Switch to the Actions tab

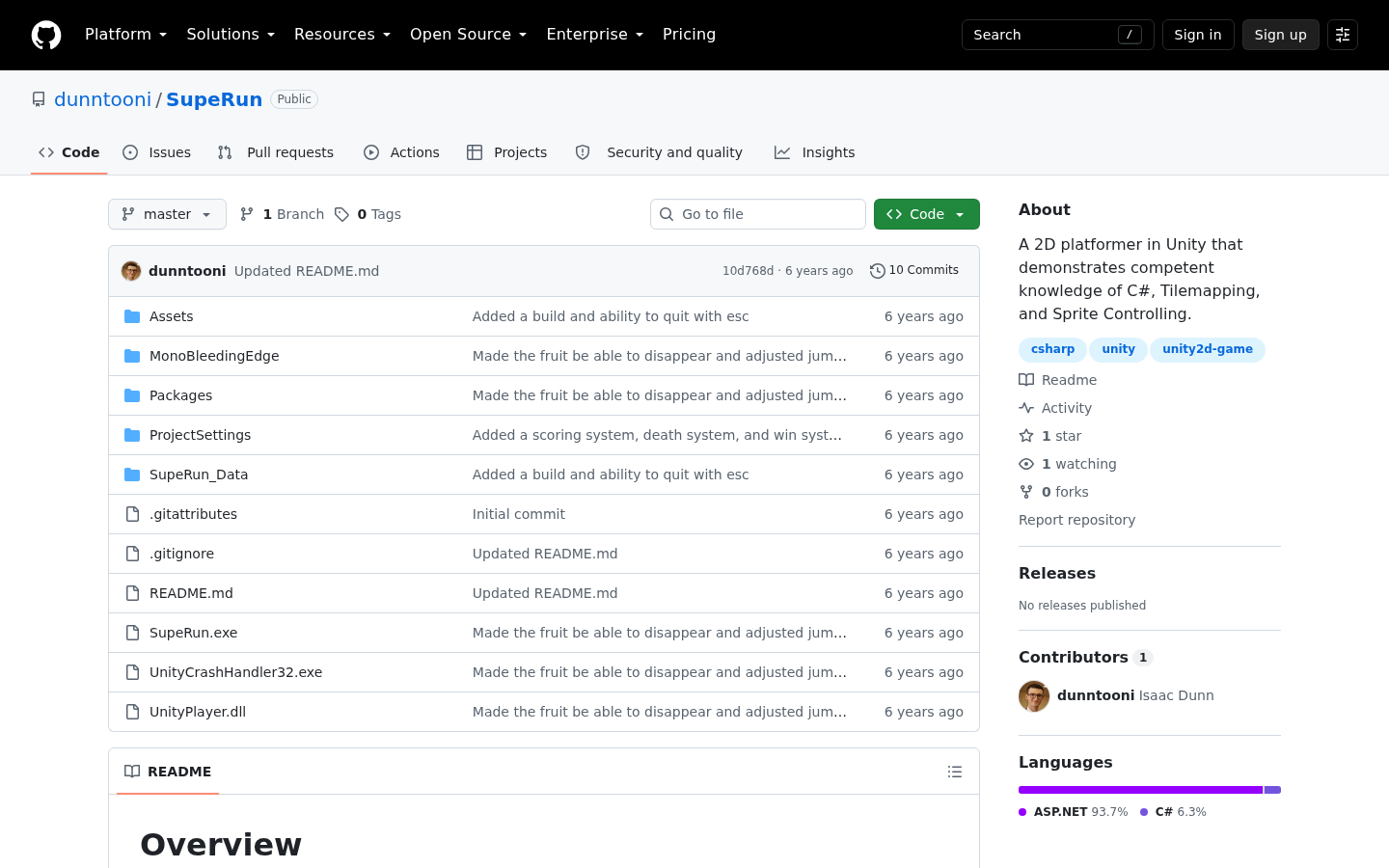tap(401, 152)
